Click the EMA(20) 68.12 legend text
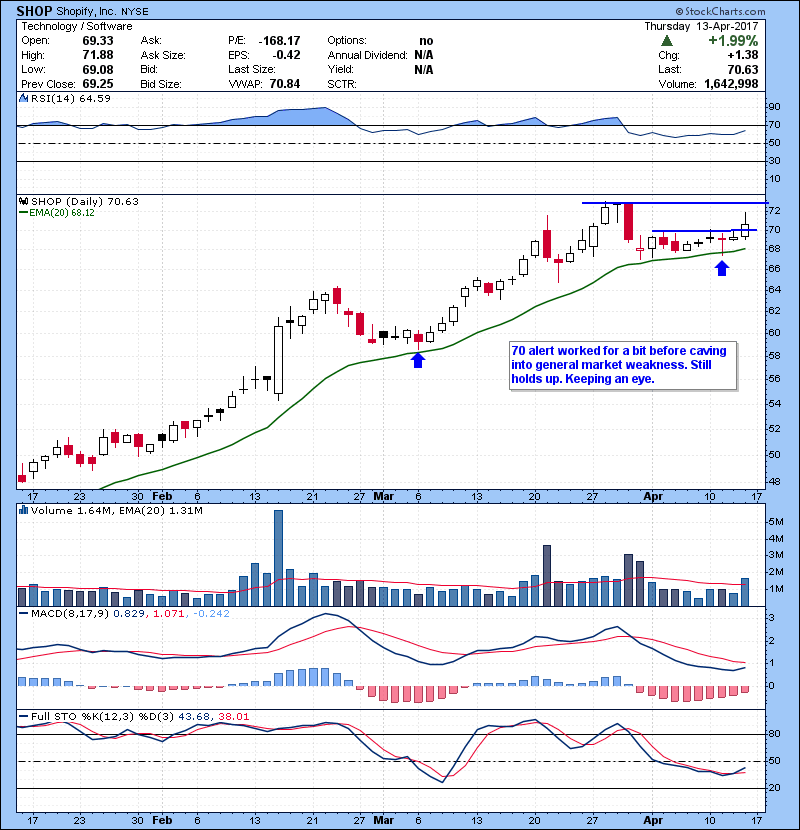Image resolution: width=800 pixels, height=830 pixels. [62, 213]
